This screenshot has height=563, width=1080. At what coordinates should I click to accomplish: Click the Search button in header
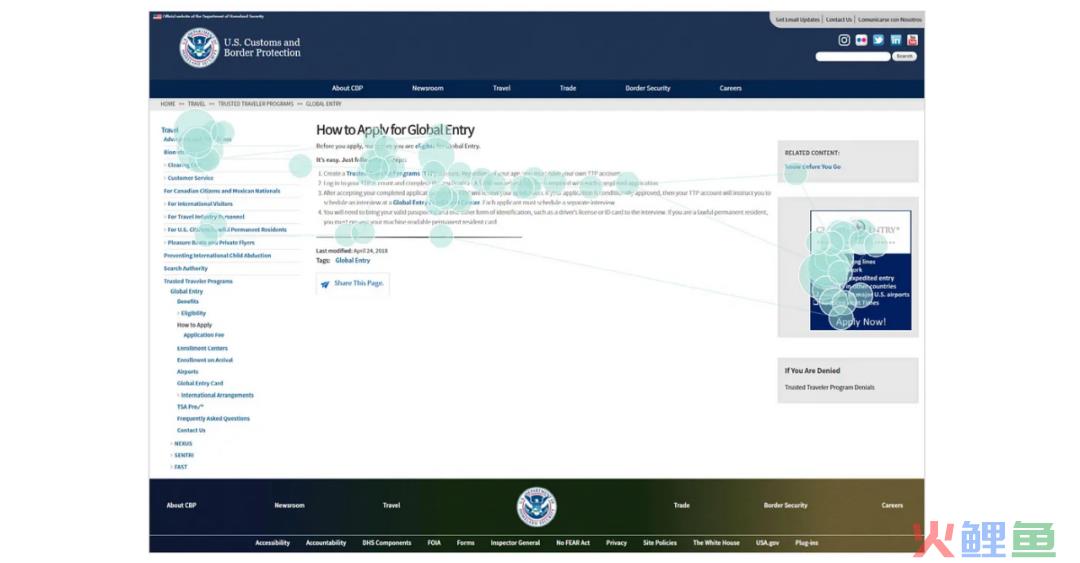904,57
